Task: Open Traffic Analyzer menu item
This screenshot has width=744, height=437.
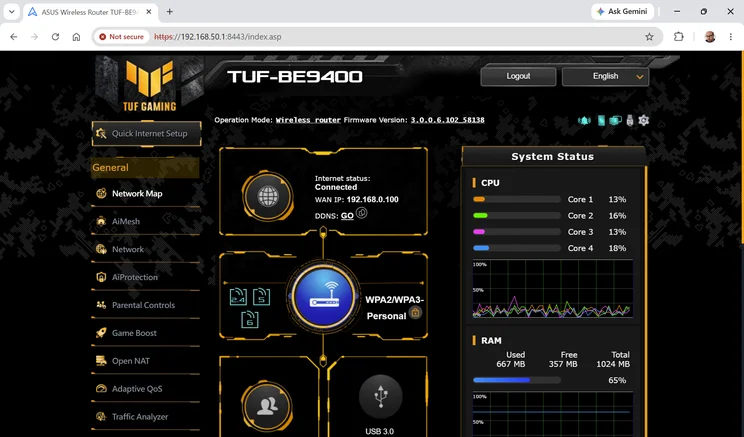Action: (x=146, y=417)
